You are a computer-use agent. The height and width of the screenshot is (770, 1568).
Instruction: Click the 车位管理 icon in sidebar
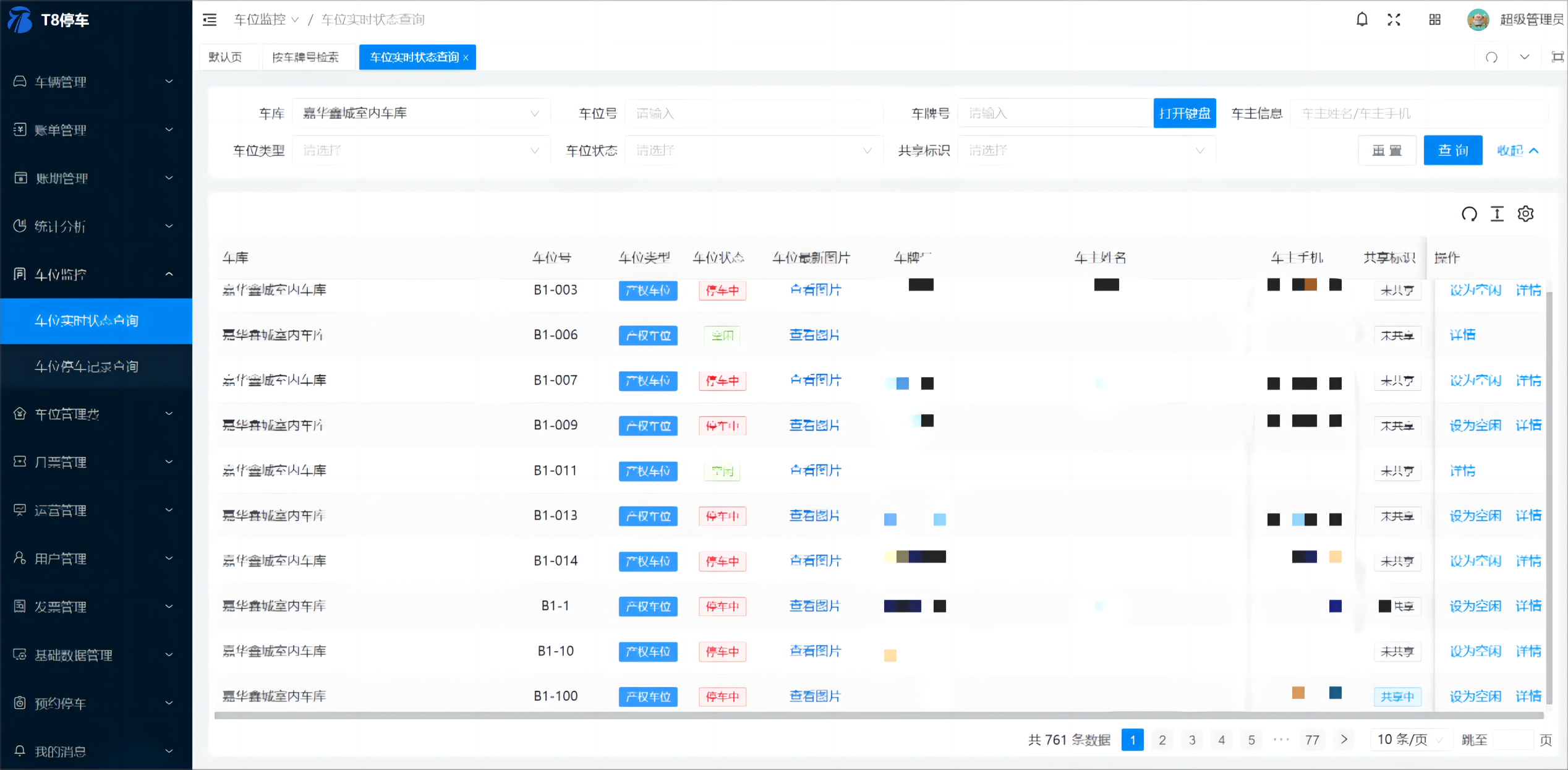[x=20, y=414]
